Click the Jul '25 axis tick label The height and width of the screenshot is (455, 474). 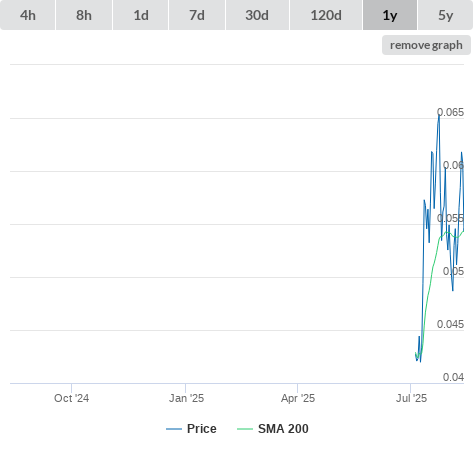[411, 398]
